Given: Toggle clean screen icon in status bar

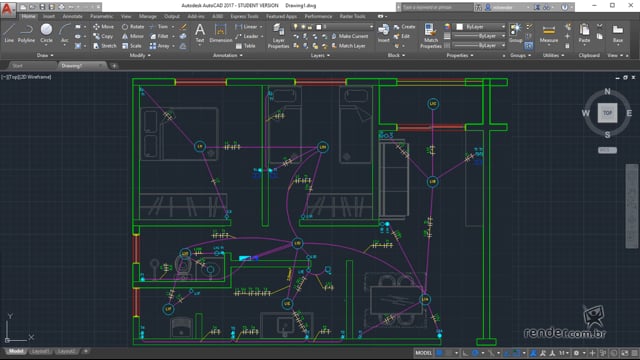Looking at the screenshot, I should pyautogui.click(x=625, y=353).
